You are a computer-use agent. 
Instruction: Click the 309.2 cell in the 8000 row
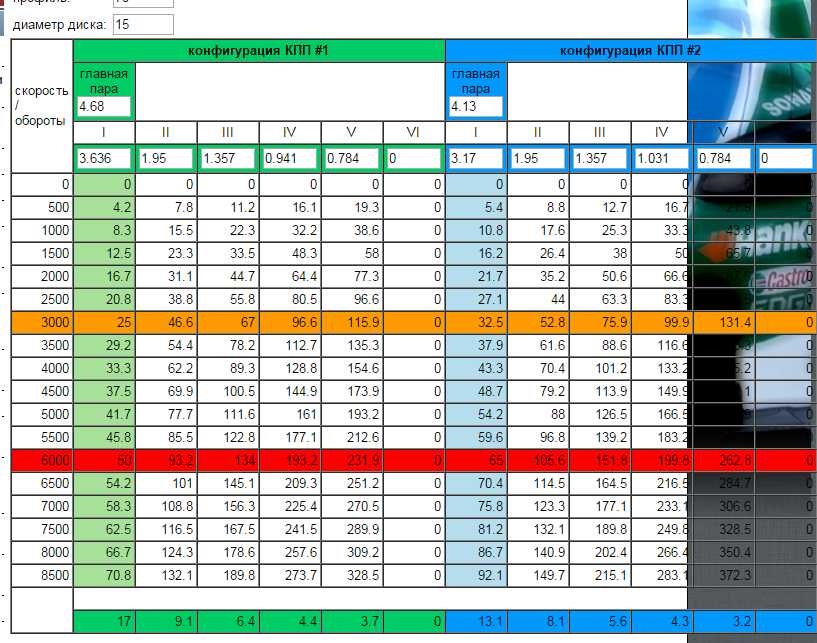[x=352, y=552]
